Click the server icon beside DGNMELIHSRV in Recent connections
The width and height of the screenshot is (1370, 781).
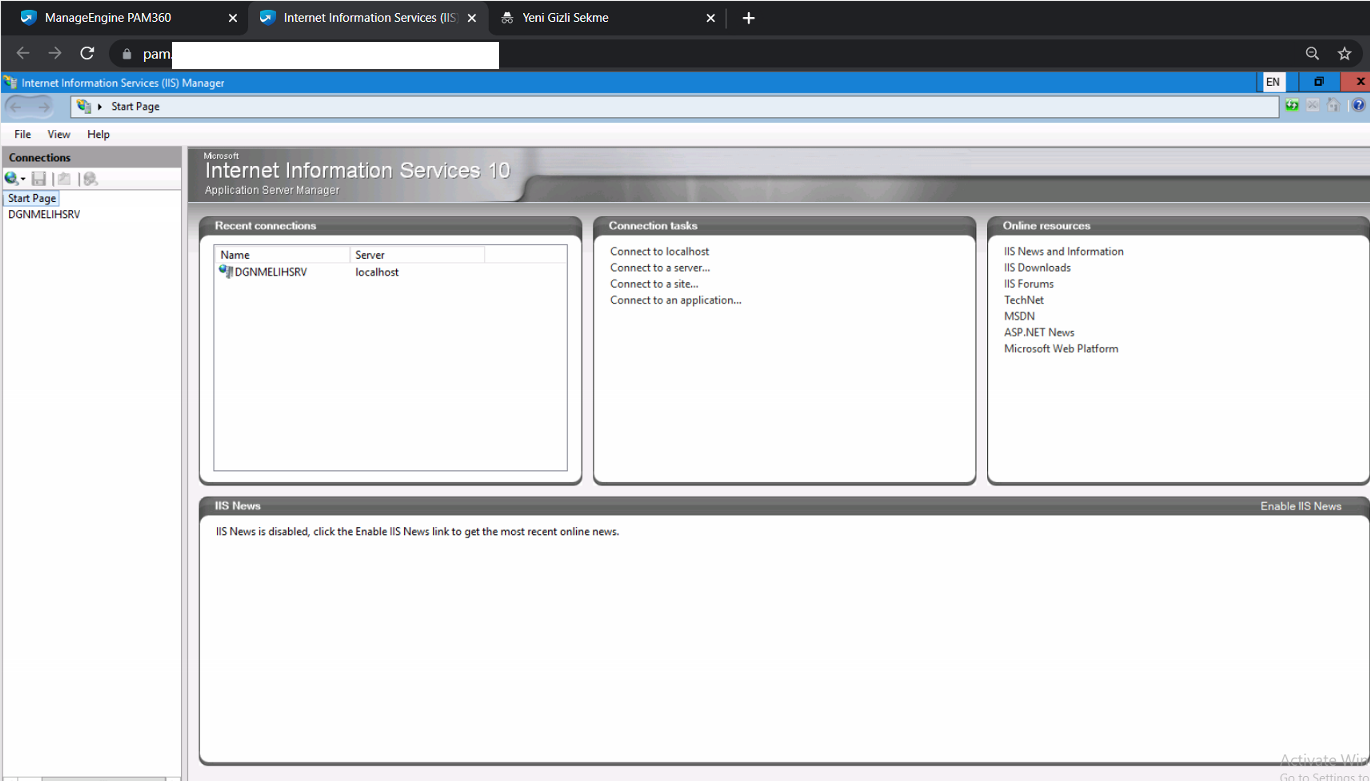click(226, 271)
